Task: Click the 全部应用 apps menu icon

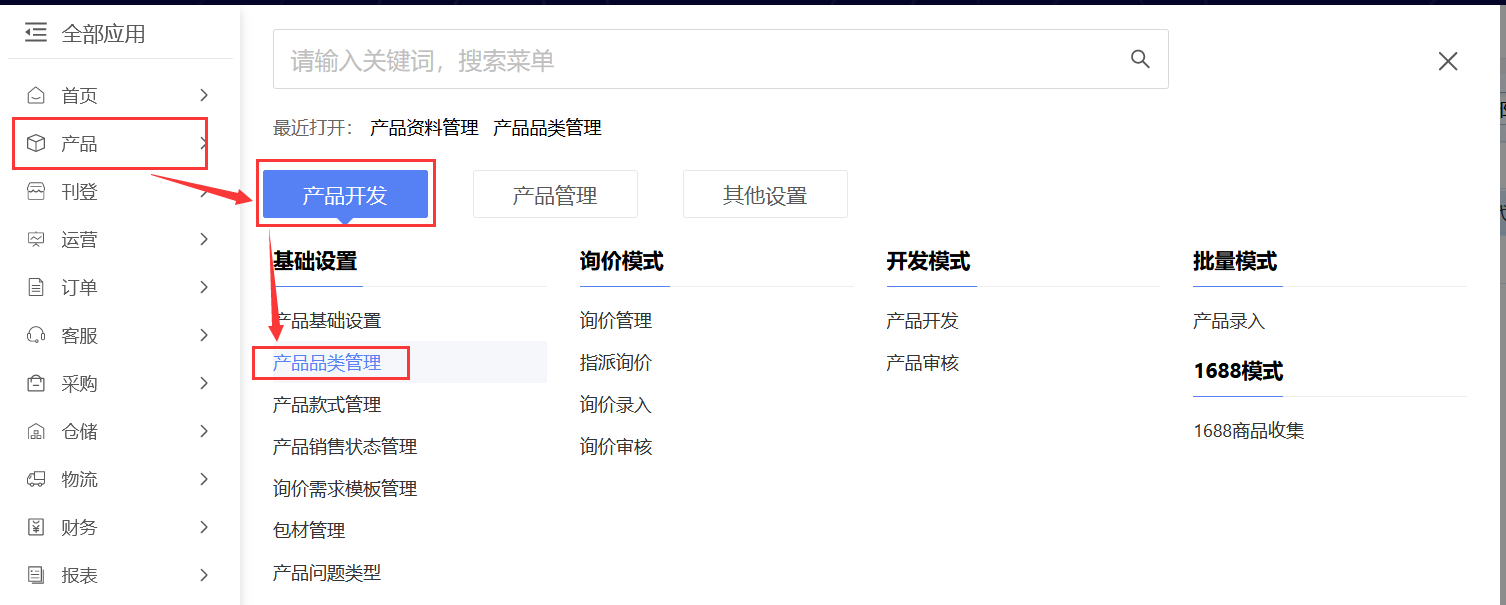Action: [35, 32]
